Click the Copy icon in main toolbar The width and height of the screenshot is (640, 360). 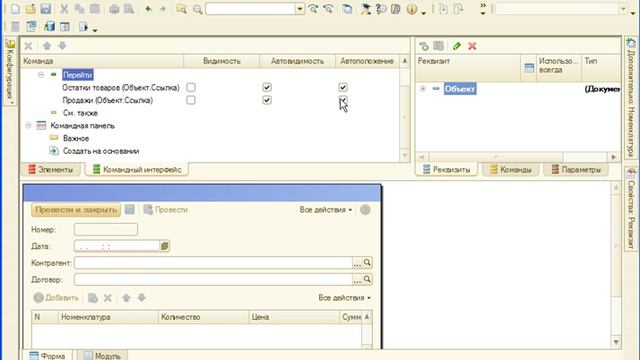pyautogui.click(x=80, y=9)
